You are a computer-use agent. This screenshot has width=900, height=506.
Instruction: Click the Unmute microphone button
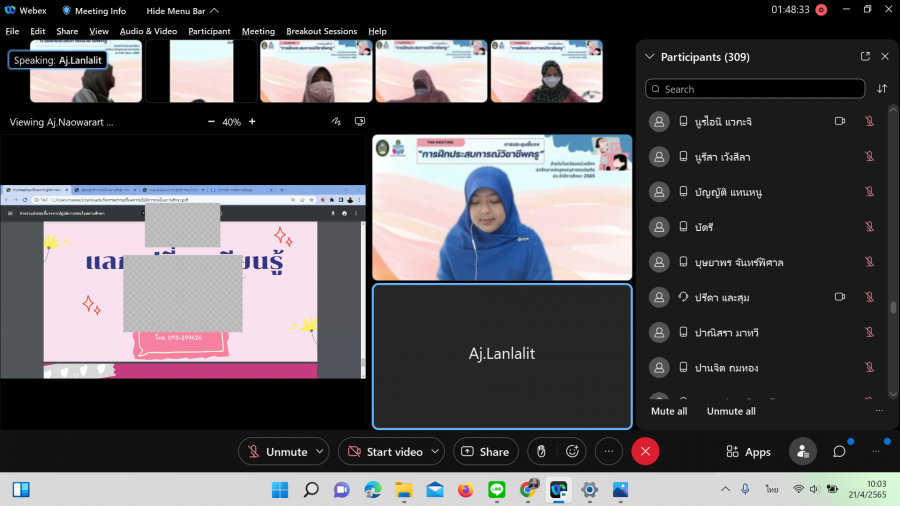(x=277, y=452)
